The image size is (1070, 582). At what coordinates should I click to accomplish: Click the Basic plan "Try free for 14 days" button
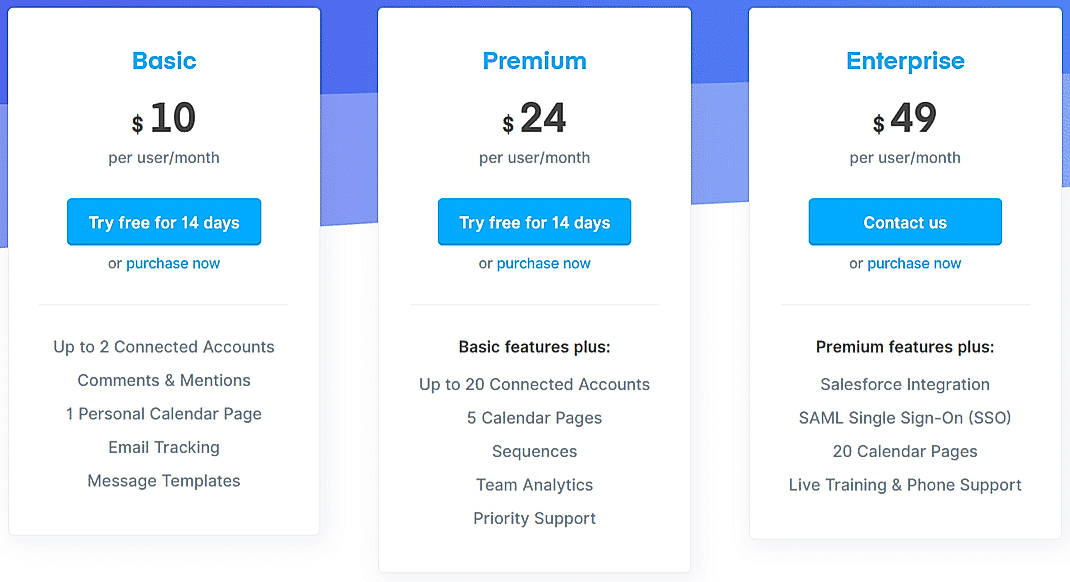pos(163,221)
